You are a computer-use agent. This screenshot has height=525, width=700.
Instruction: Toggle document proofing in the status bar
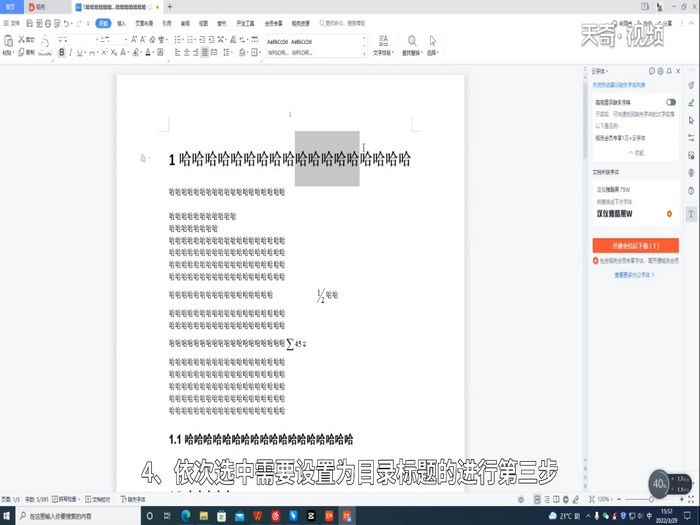[x=98, y=497]
